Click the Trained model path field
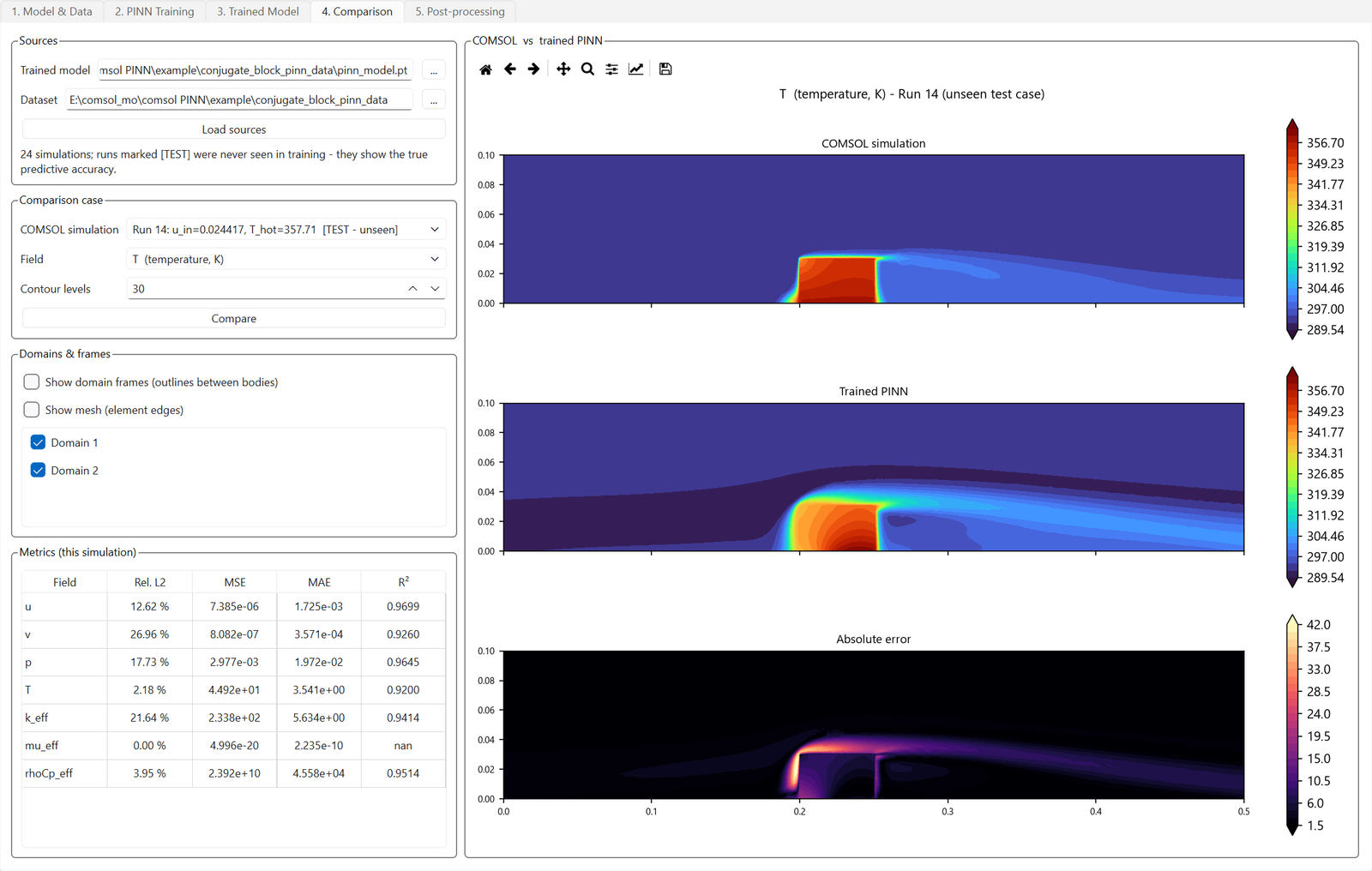1372x871 pixels. point(255,70)
